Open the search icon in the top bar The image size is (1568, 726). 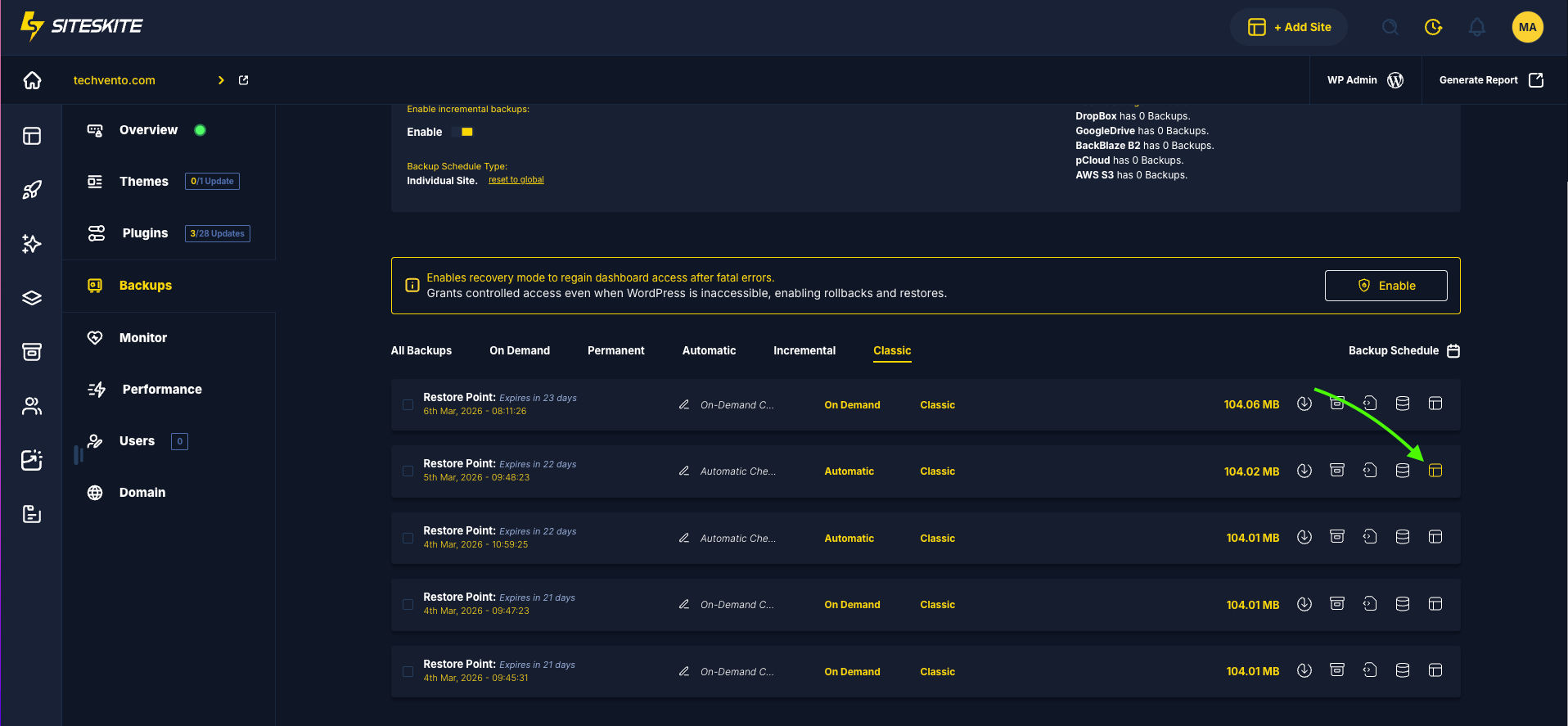[x=1390, y=27]
